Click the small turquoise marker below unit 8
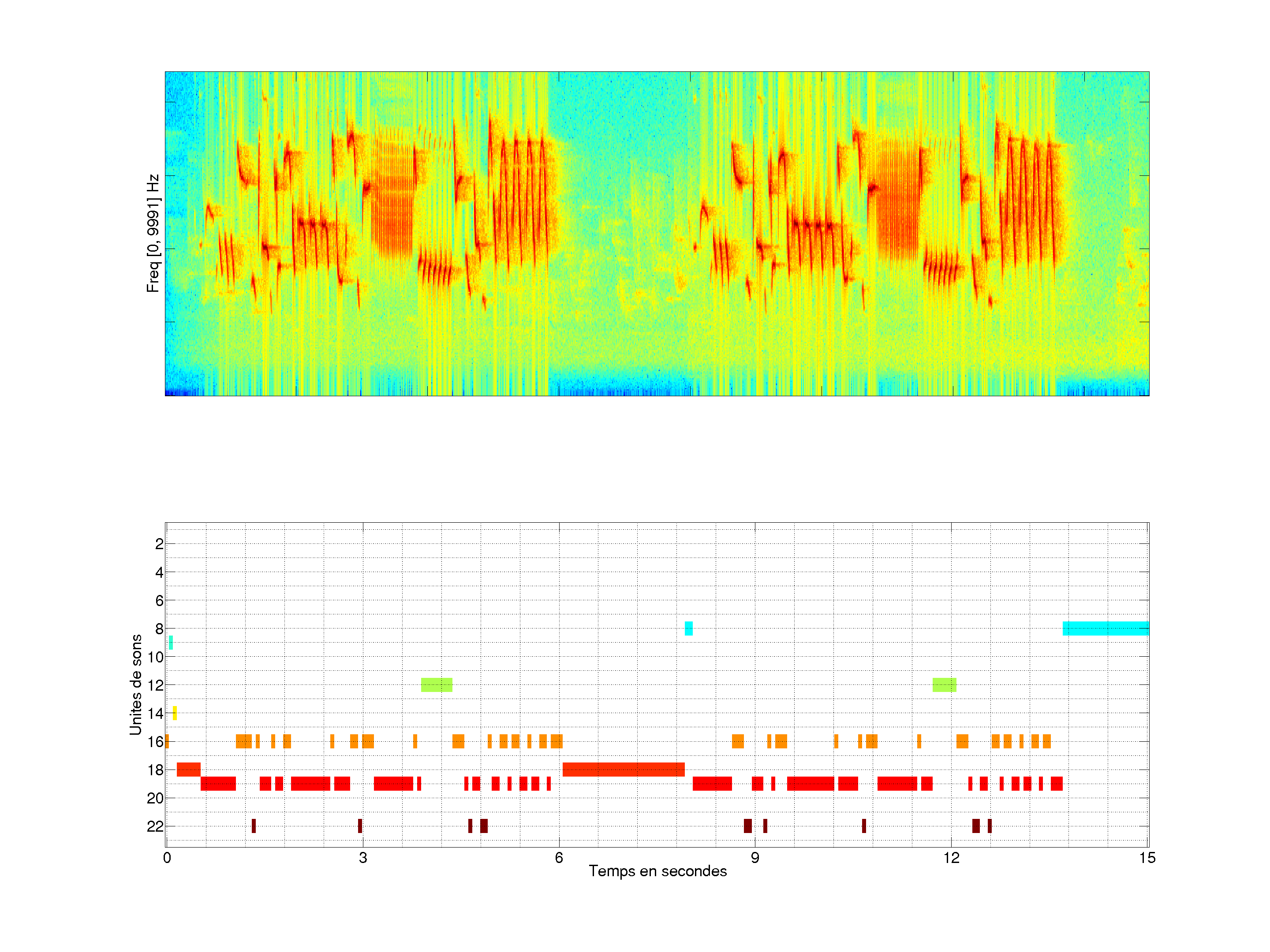 (171, 643)
